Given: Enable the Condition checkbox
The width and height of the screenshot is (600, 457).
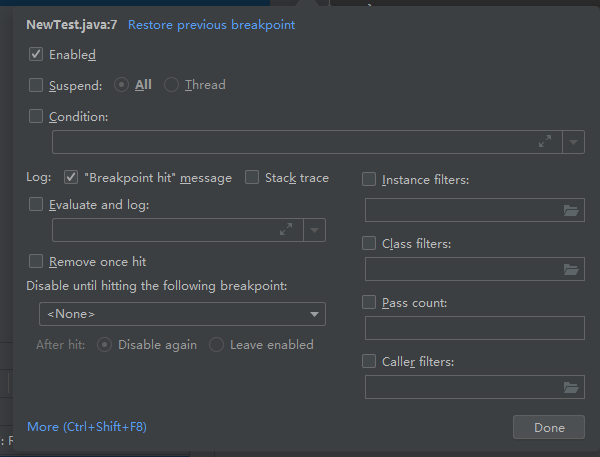Looking at the screenshot, I should point(36,116).
